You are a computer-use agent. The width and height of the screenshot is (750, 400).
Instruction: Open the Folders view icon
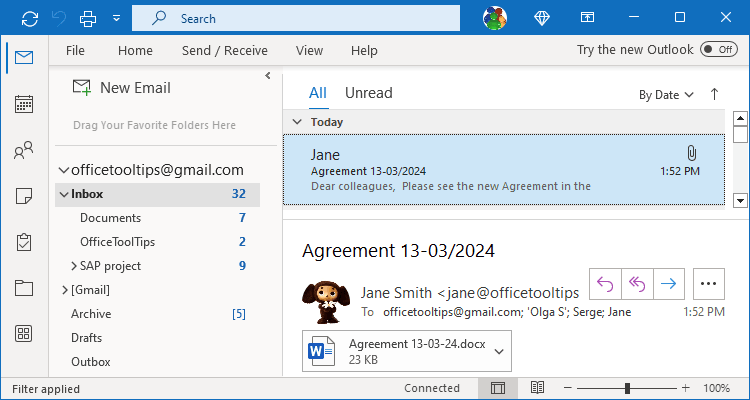coord(24,288)
